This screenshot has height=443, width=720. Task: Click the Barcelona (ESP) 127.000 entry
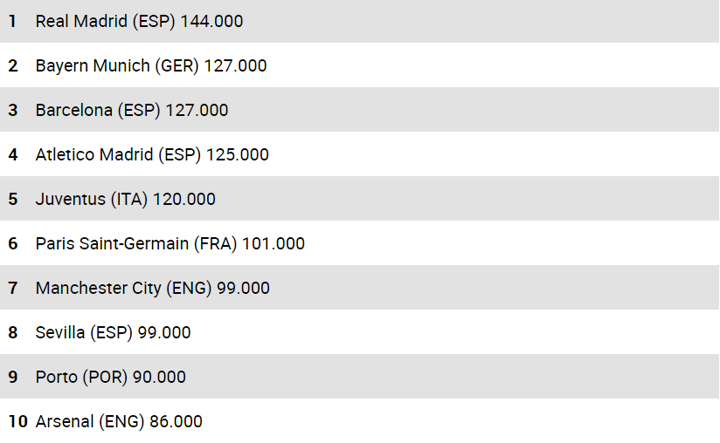131,110
